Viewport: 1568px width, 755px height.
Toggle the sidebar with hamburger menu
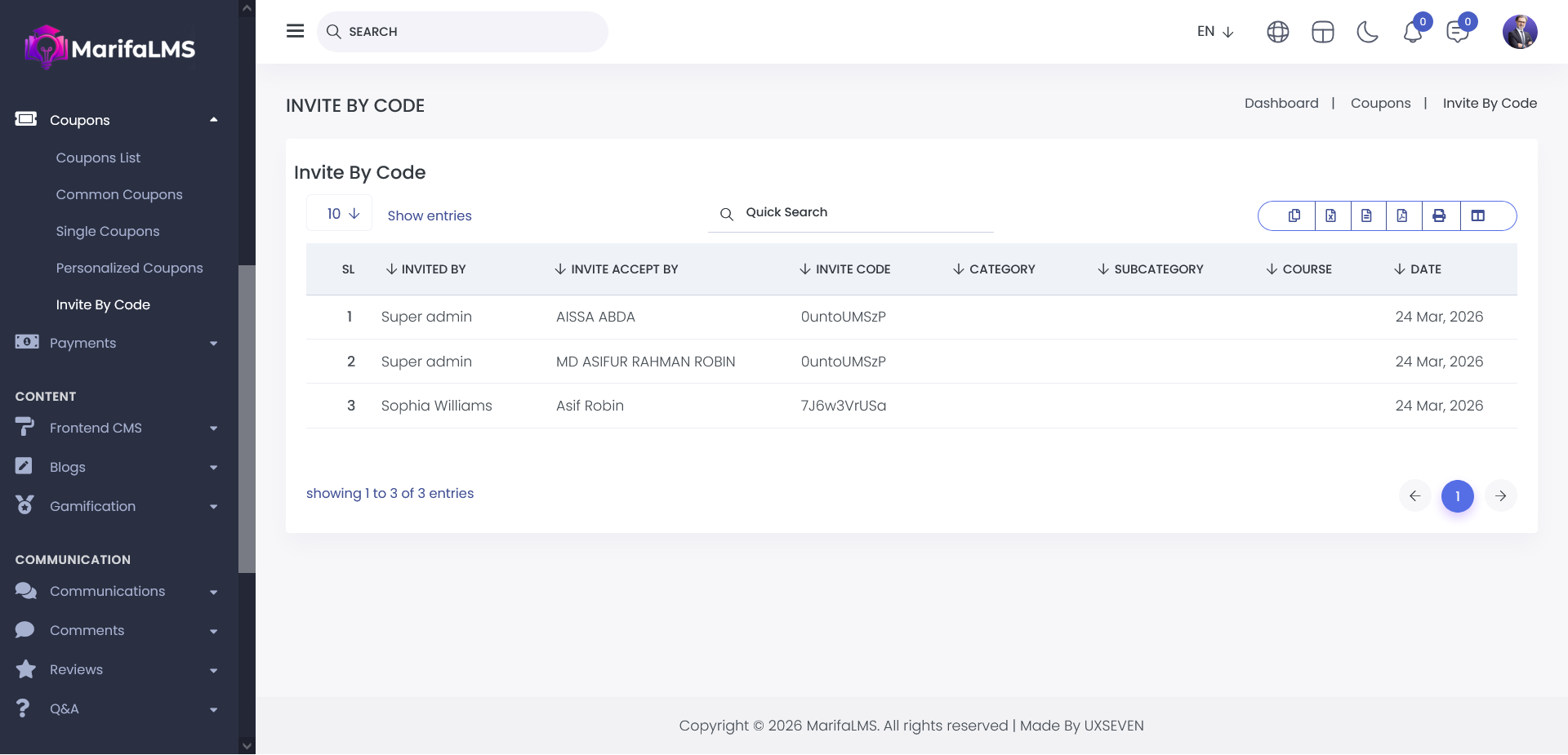tap(295, 31)
